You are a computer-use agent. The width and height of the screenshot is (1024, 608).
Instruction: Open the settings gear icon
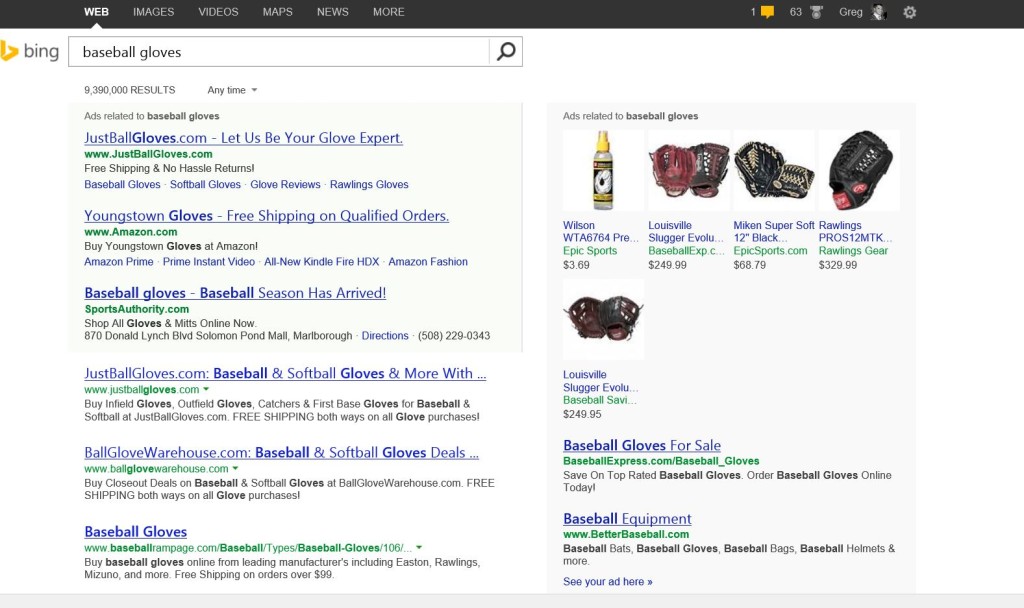click(910, 12)
